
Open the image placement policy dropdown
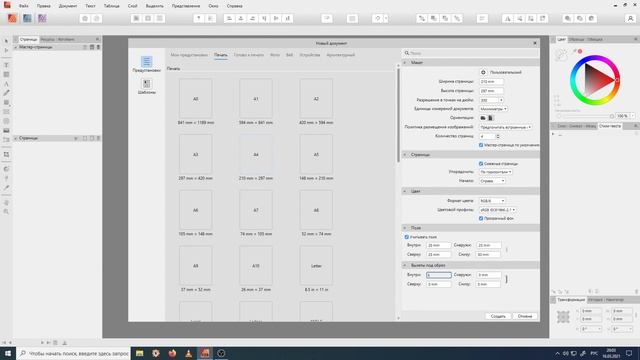point(506,127)
